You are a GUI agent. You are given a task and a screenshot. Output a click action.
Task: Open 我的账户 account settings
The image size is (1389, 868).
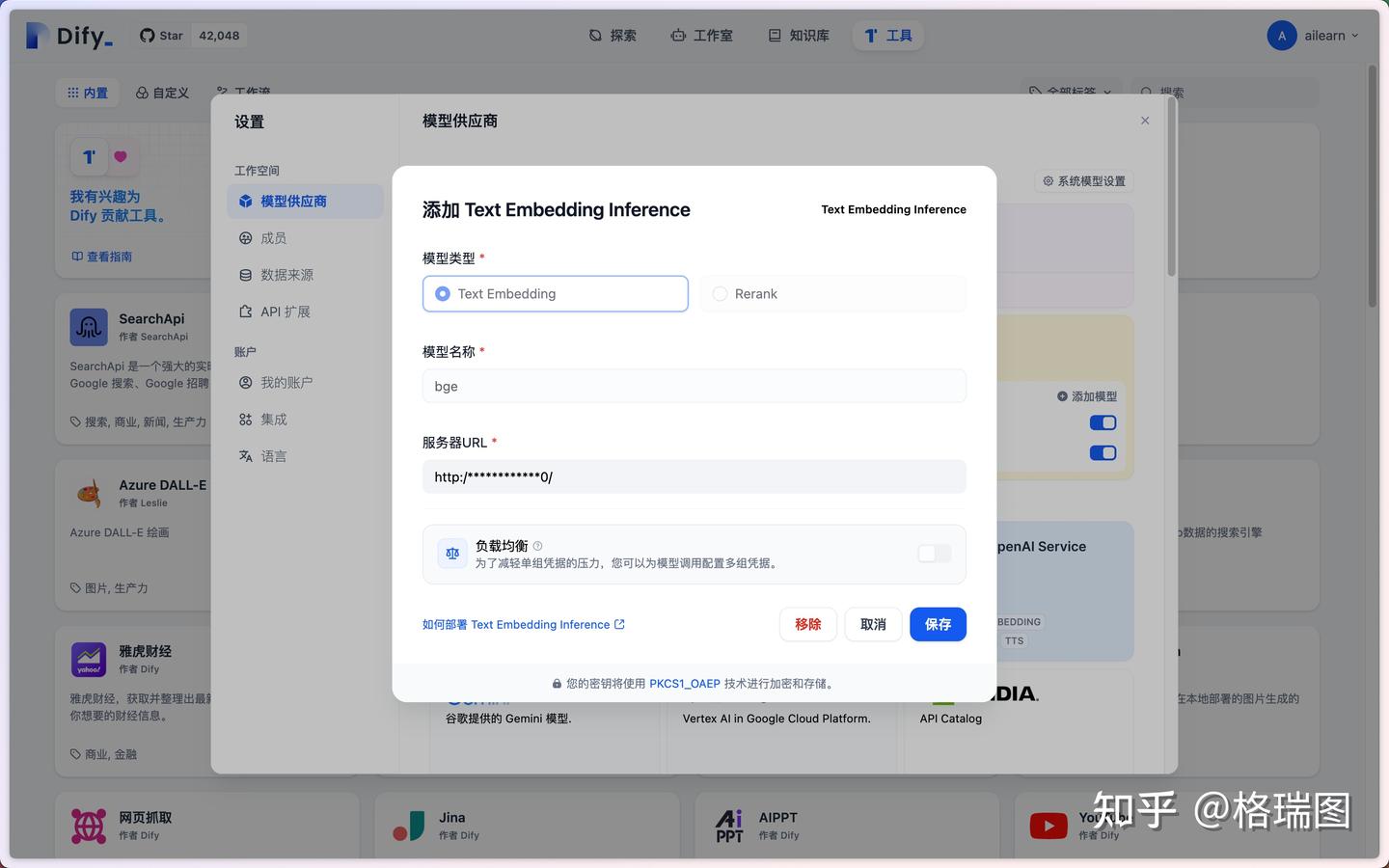point(285,382)
